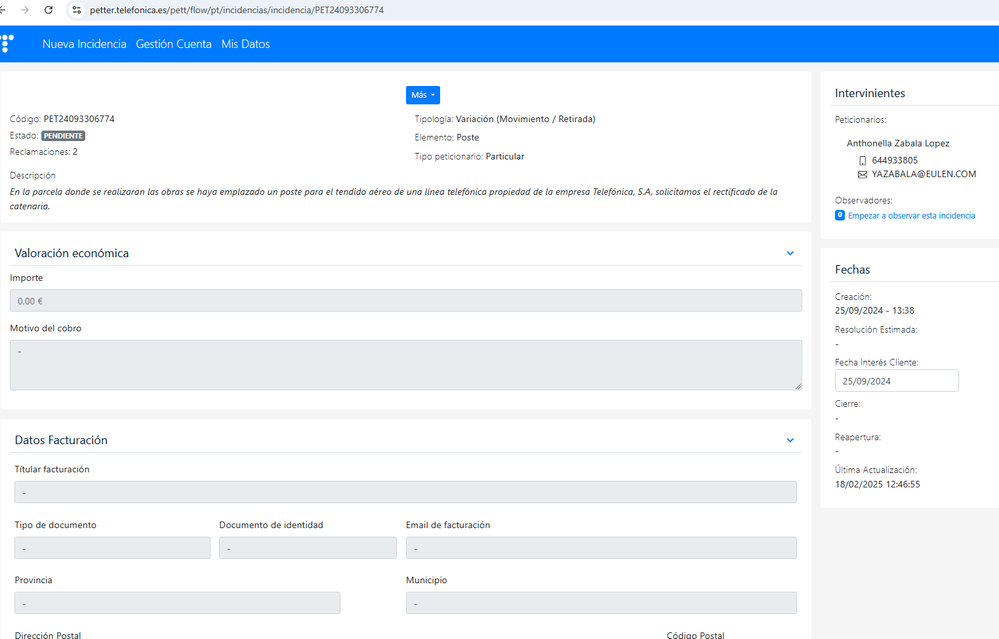Screen dimensions: 999x639
Task: Click the Email de facturación field
Action: [x=600, y=548]
